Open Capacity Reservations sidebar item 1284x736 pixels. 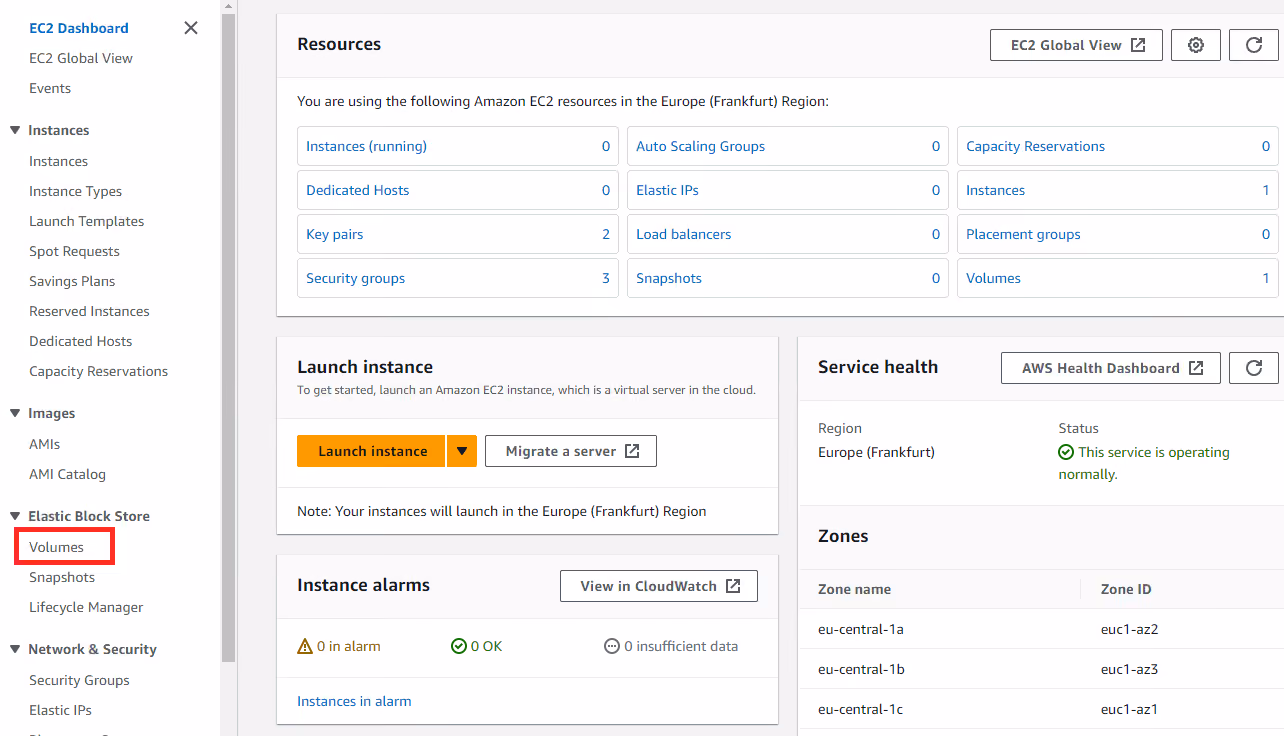click(x=98, y=371)
